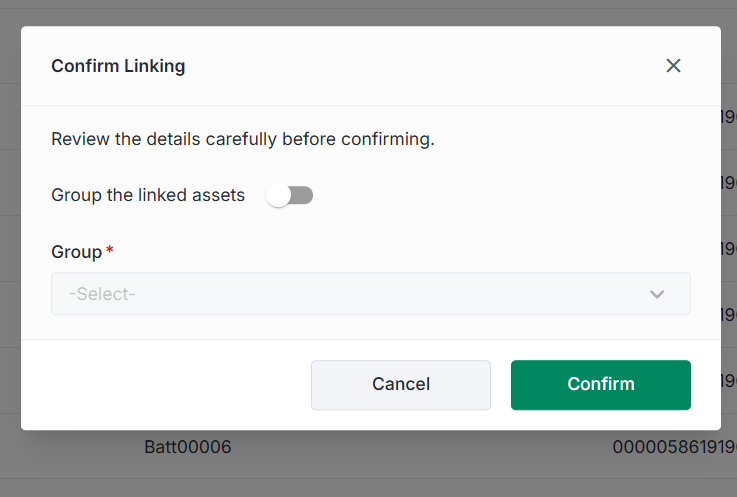This screenshot has height=497, width=737.
Task: Select the Batt00006 row behind the dialog
Action: coord(188,447)
